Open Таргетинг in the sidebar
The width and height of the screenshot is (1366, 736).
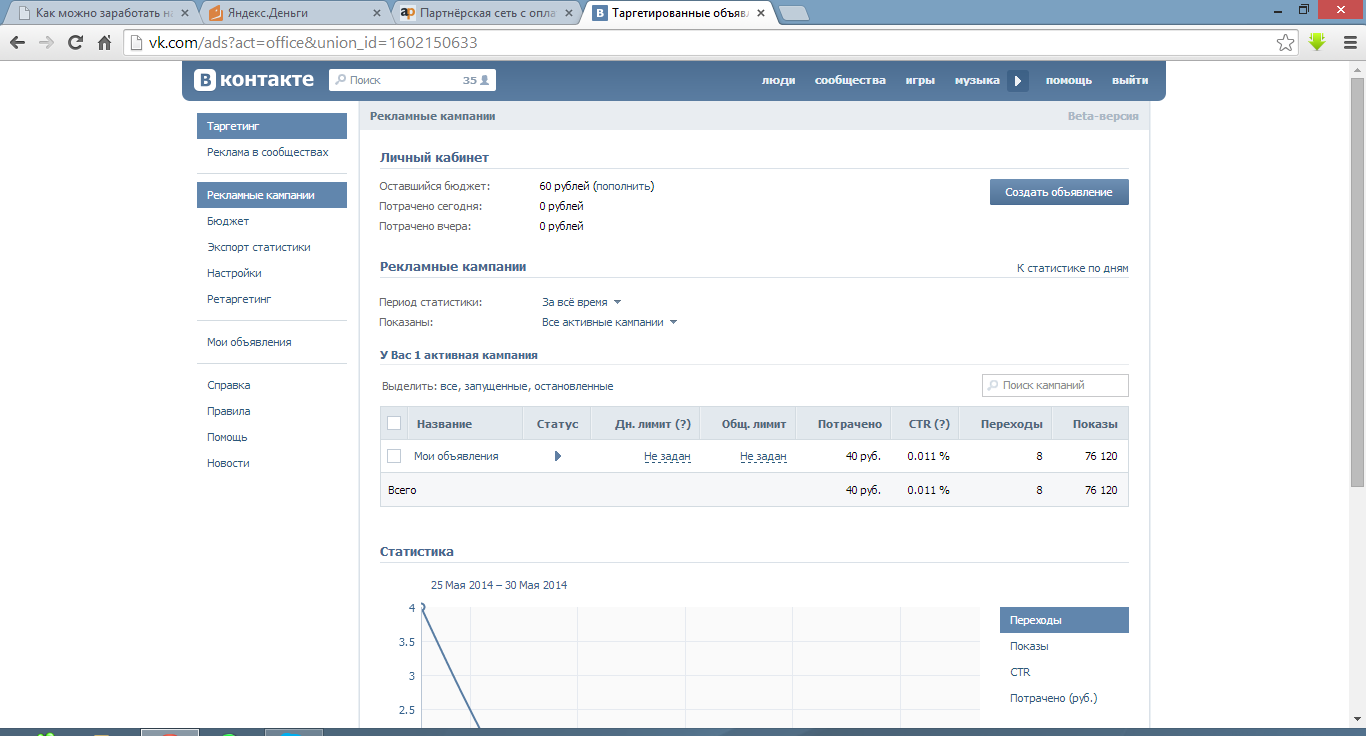coord(272,126)
